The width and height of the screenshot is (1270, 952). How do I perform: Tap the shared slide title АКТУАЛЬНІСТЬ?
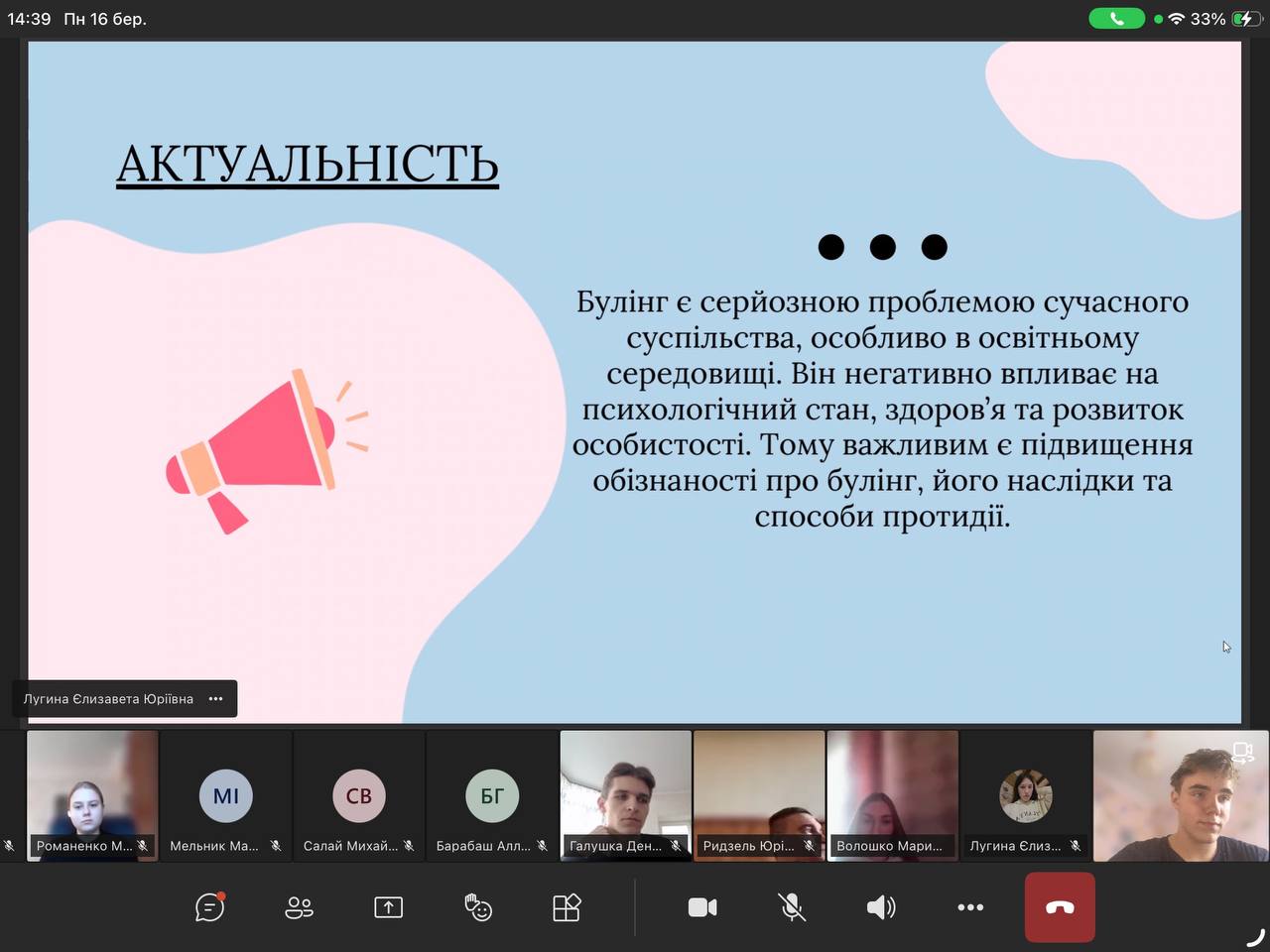(308, 165)
